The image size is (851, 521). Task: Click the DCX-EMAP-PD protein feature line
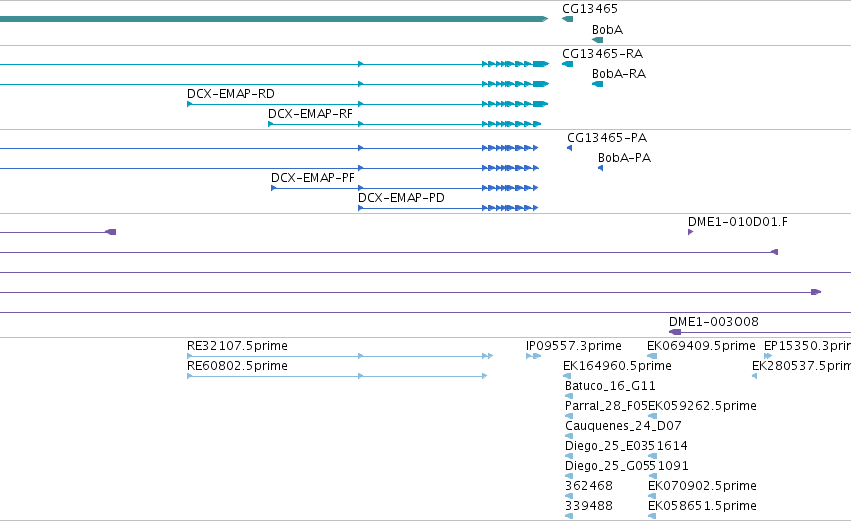448,208
